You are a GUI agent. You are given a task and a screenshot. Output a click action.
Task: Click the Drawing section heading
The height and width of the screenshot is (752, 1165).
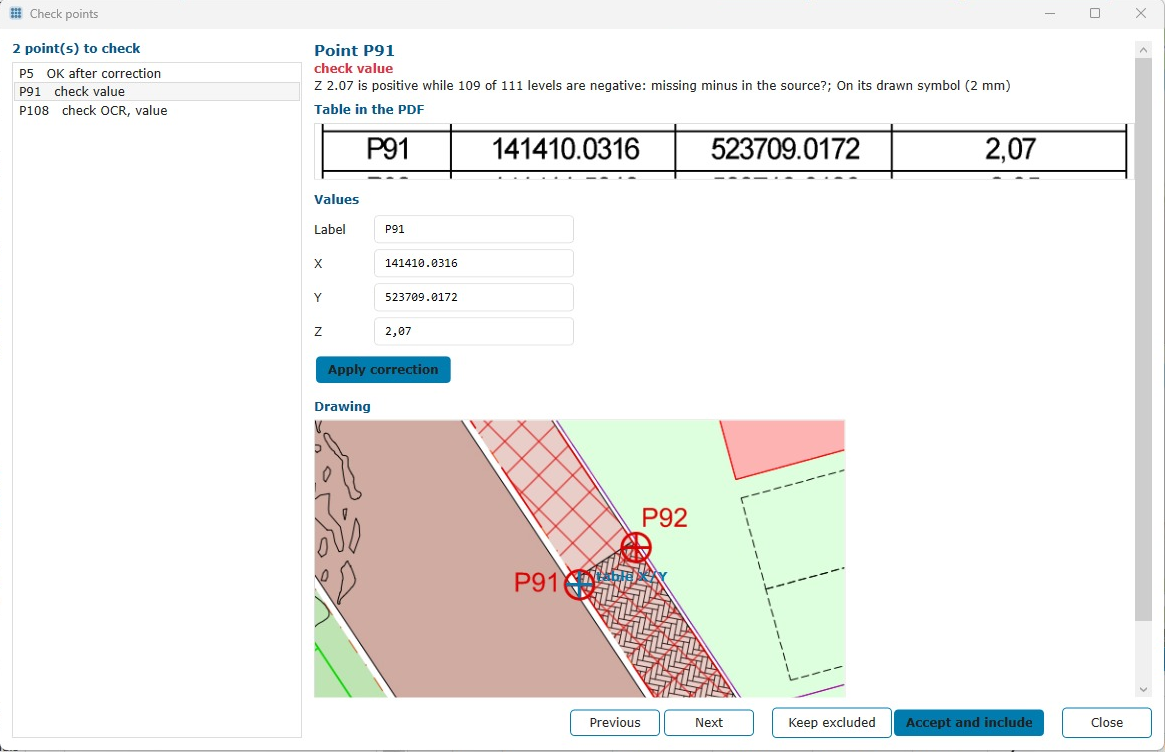pos(342,406)
